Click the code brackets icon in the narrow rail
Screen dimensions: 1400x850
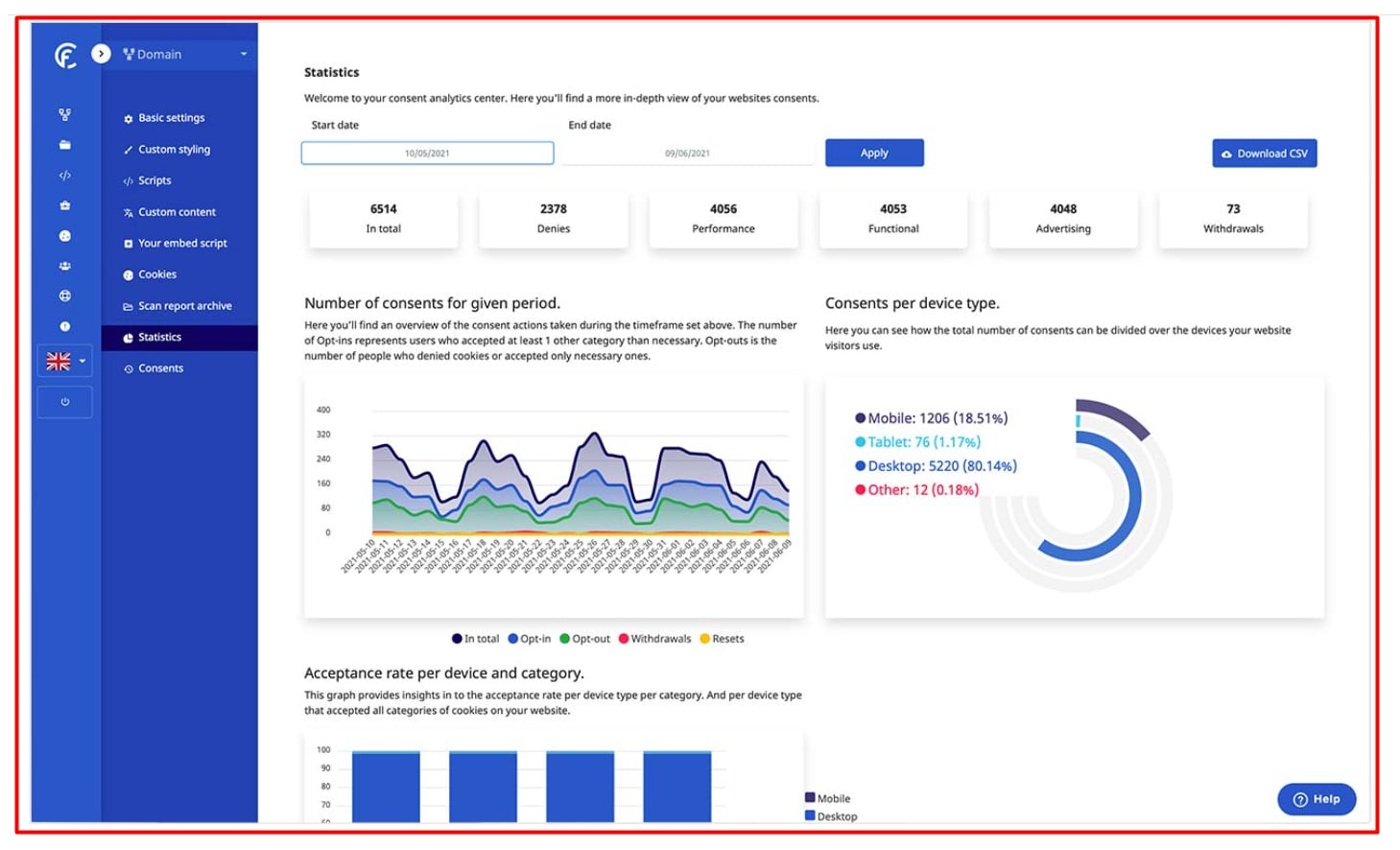pyautogui.click(x=64, y=176)
